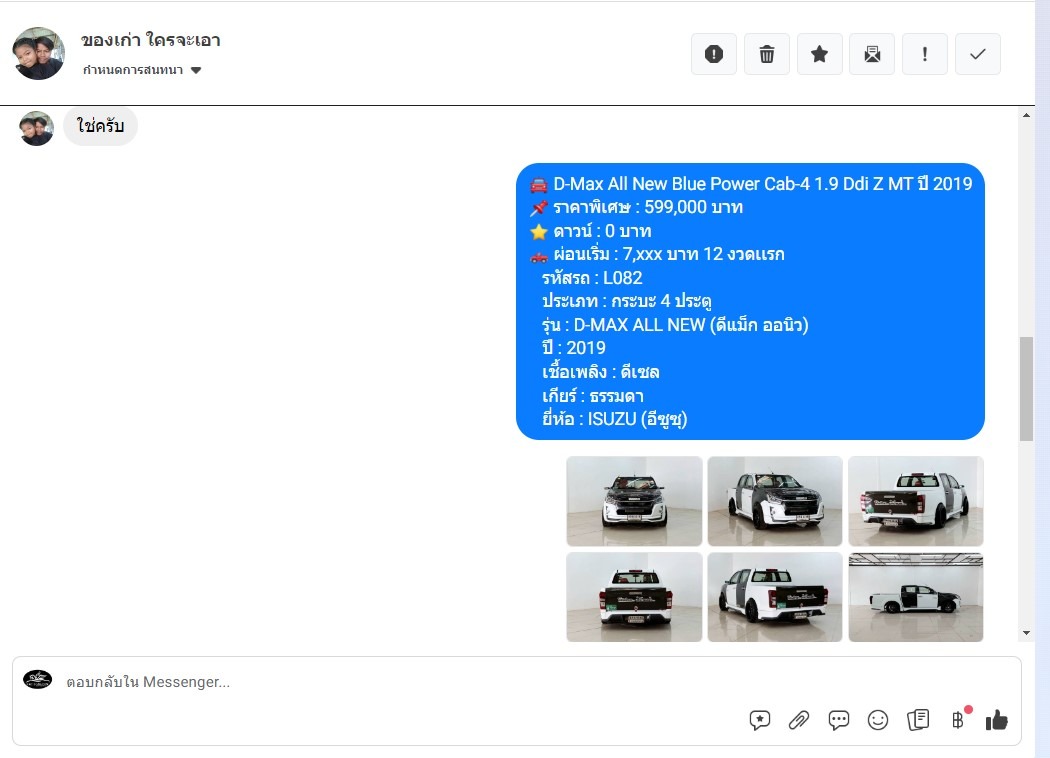1050x758 pixels.
Task: Mark conversation unread with envelope icon
Action: click(872, 54)
